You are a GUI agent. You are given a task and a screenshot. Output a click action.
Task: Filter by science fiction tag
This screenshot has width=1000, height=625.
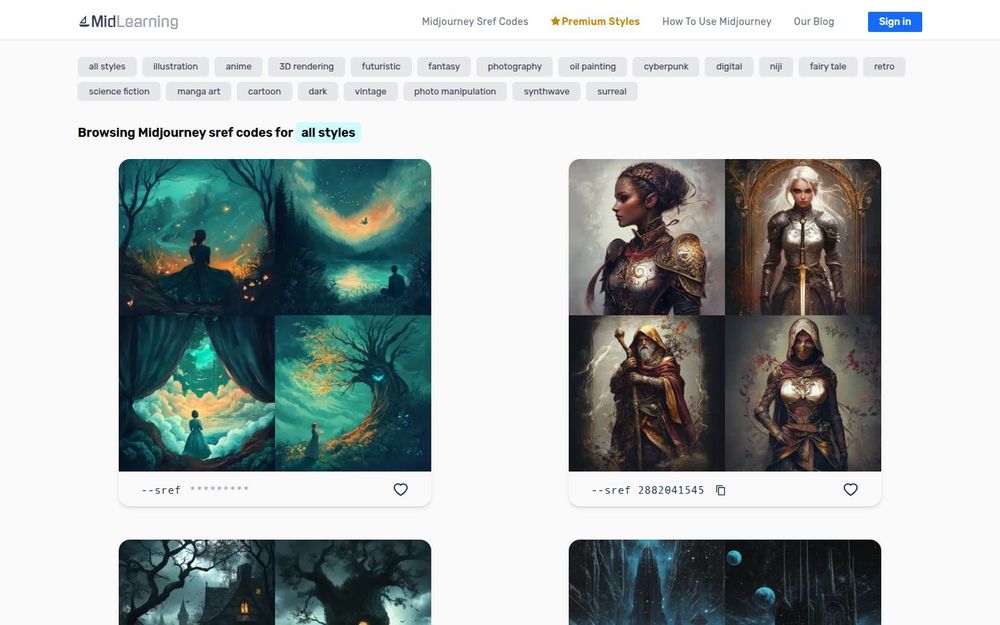click(119, 91)
